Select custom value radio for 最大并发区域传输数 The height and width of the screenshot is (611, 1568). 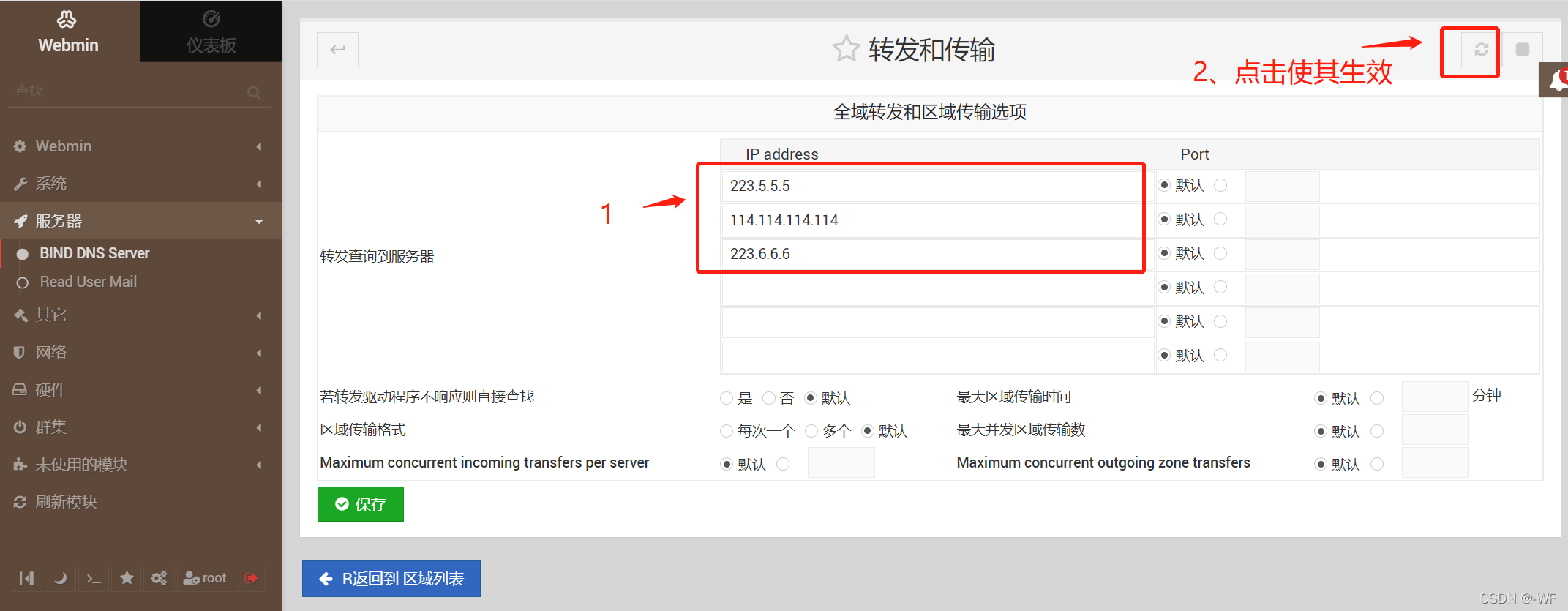(1377, 431)
